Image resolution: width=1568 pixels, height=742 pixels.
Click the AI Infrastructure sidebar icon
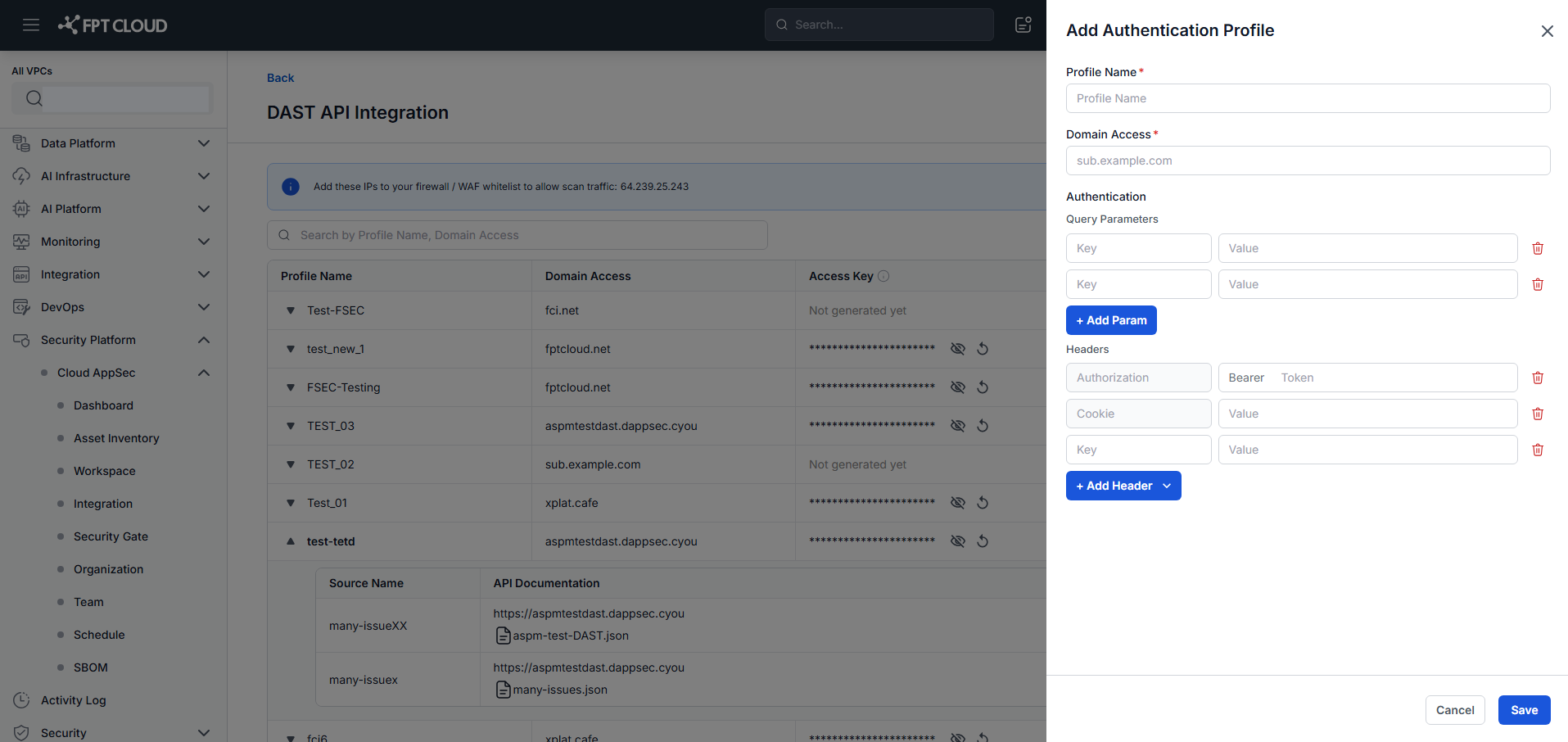coord(21,176)
